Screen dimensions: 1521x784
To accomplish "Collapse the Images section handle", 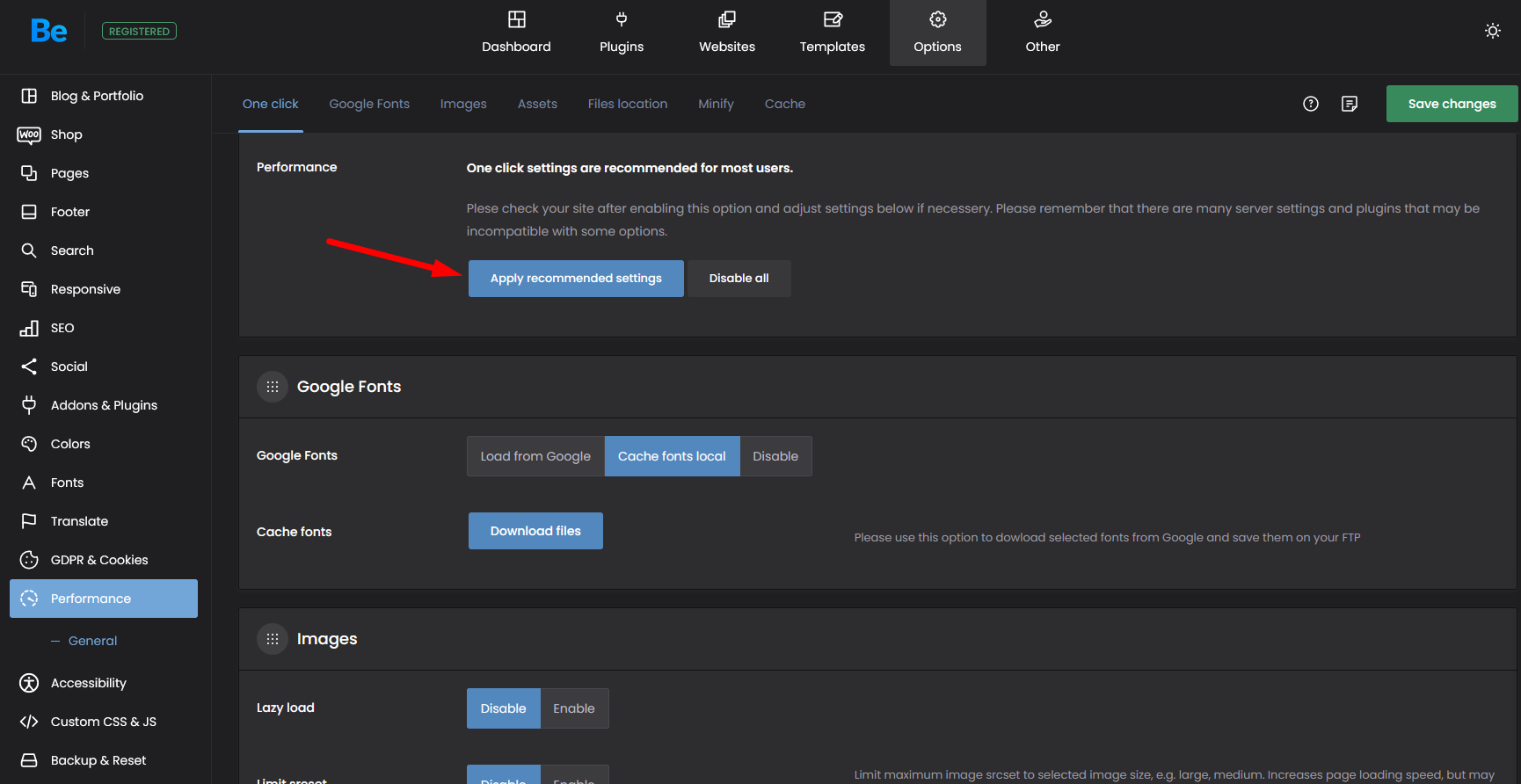I will pyautogui.click(x=273, y=639).
